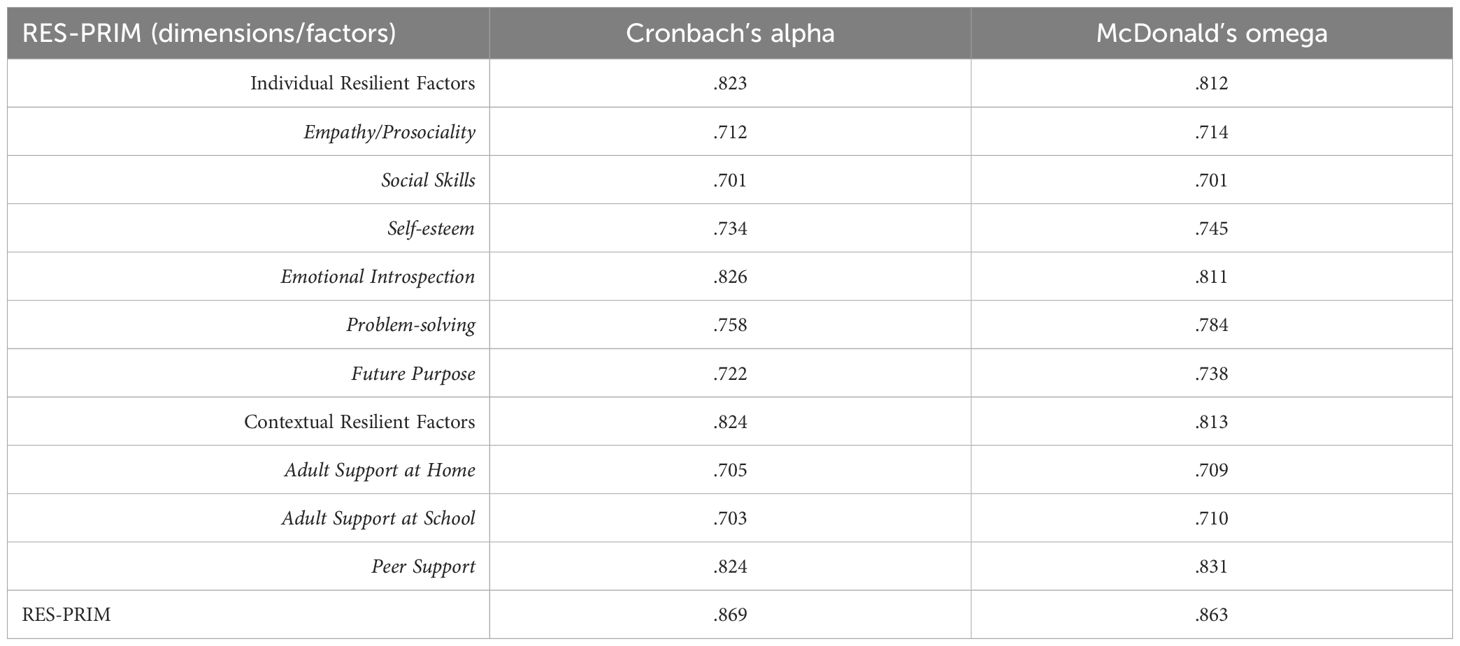1460x646 pixels.
Task: Click the .826 alpha value for Emotional Introspection
Action: pos(730,277)
